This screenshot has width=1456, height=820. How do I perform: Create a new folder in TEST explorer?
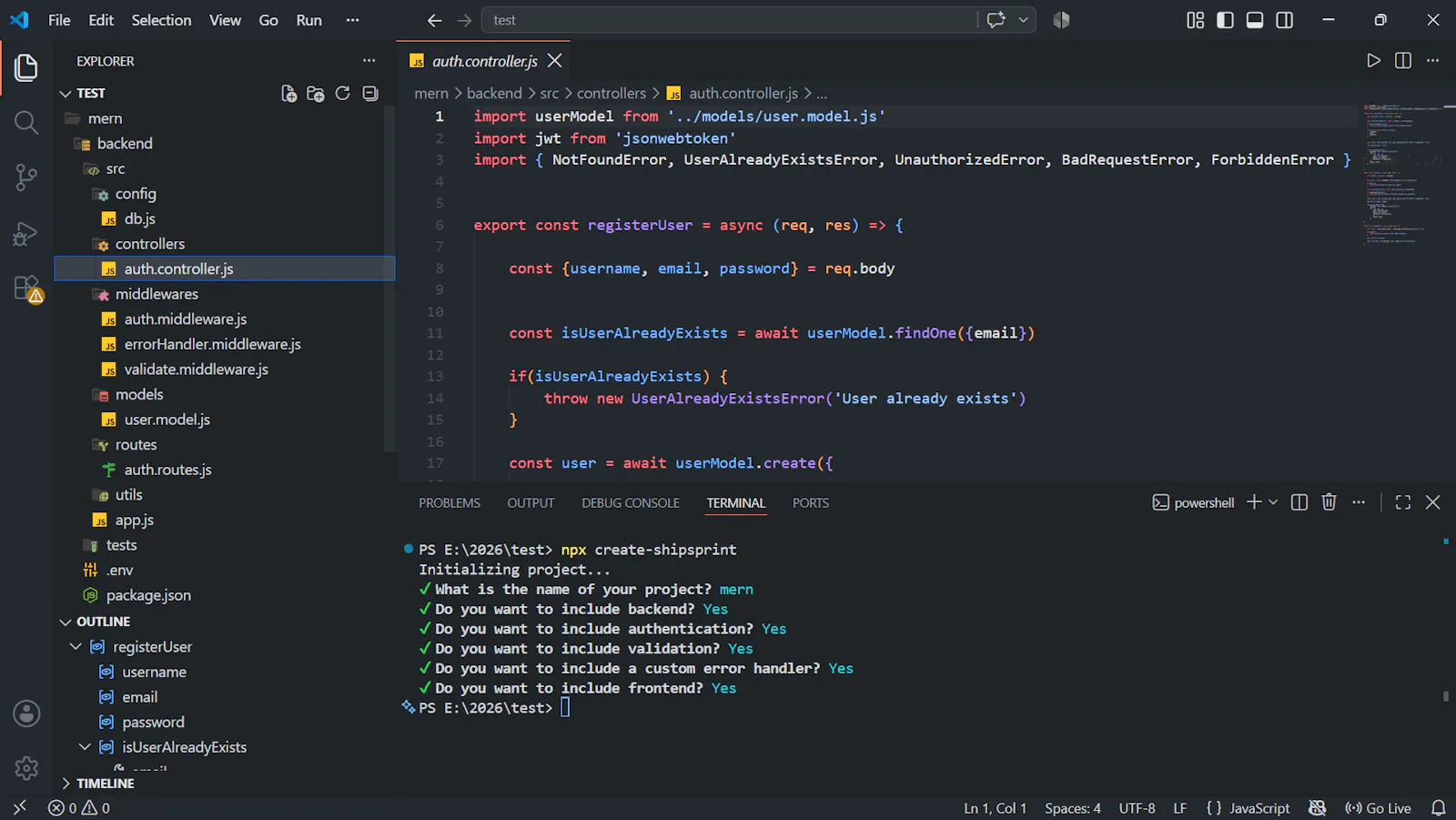(316, 93)
